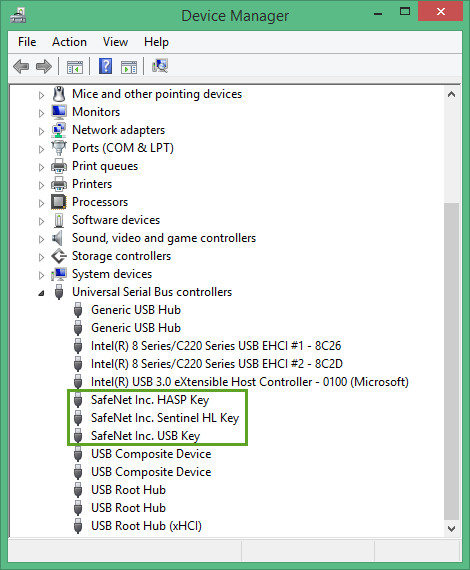Screen dimensions: 470x570
Task: Open the View menu
Action: (115, 42)
